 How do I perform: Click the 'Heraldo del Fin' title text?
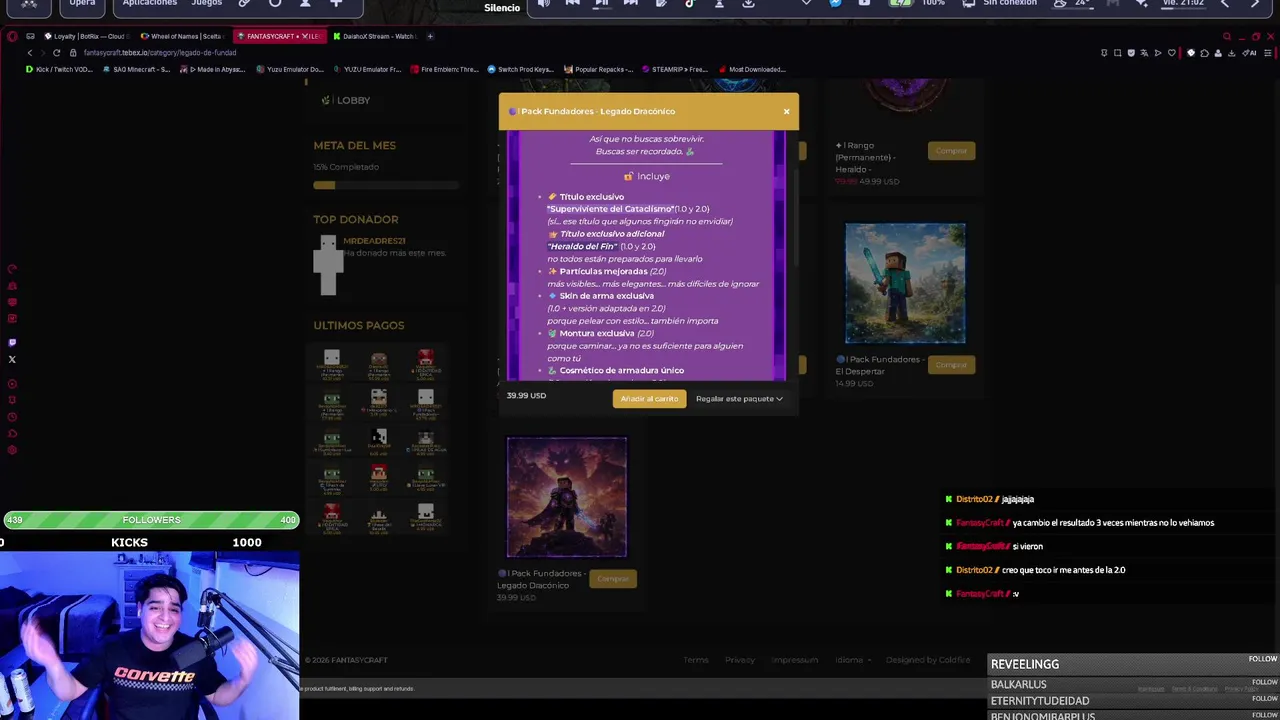coord(582,246)
